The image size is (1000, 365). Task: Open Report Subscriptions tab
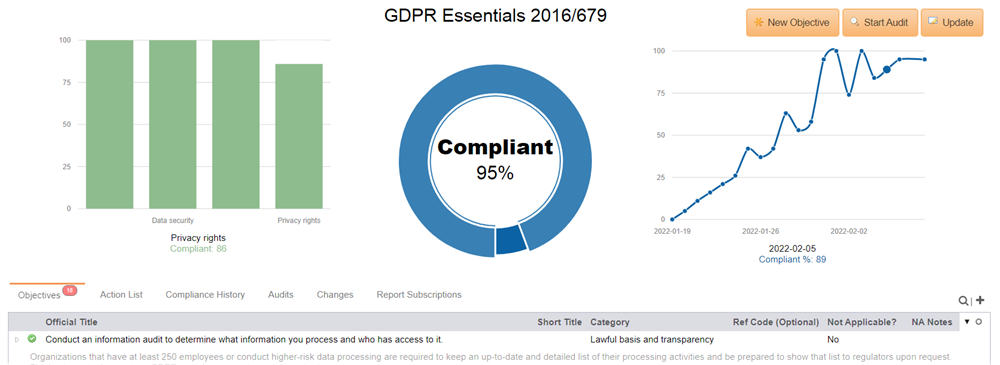tap(419, 295)
